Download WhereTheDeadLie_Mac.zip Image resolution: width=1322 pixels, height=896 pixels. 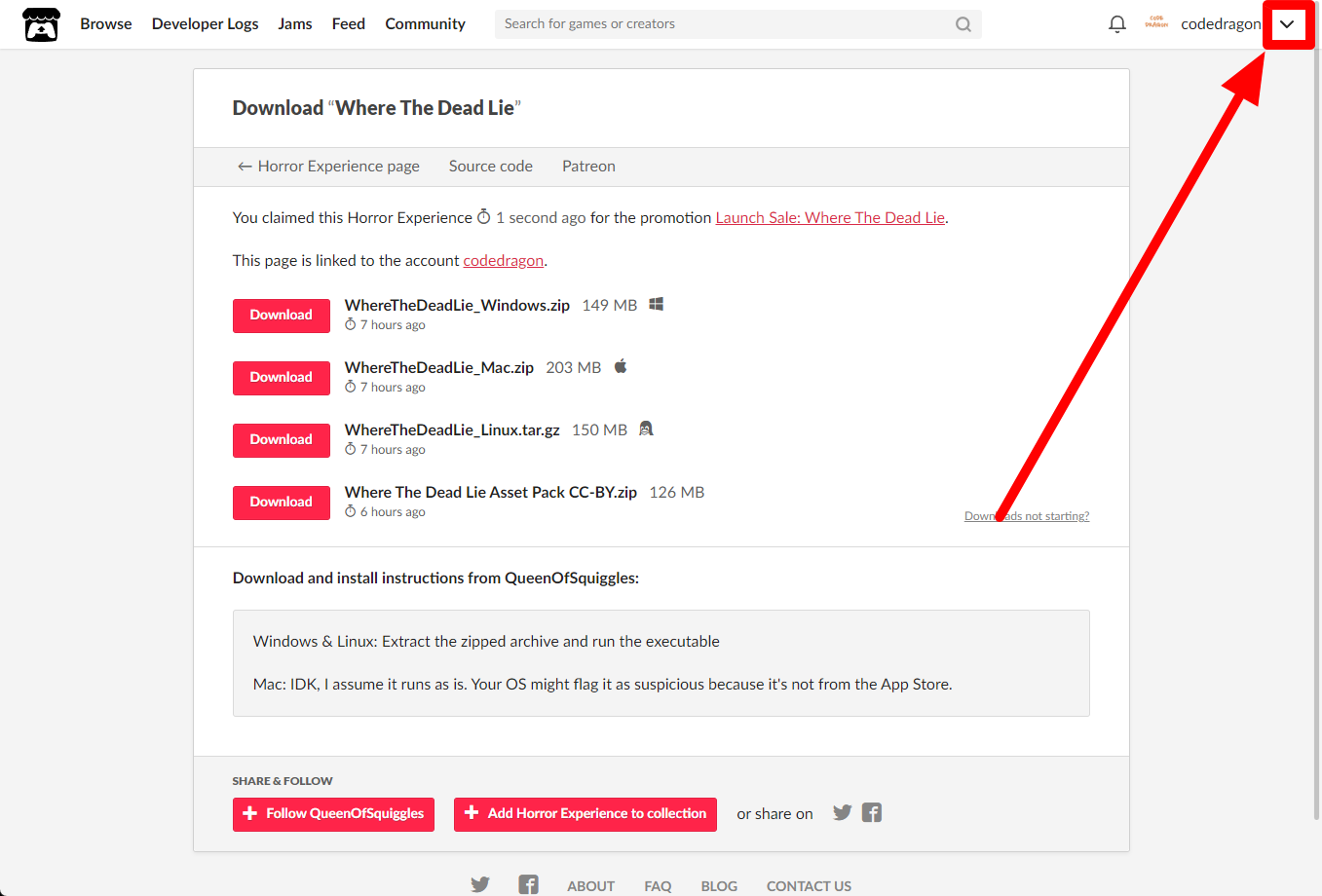pos(282,378)
